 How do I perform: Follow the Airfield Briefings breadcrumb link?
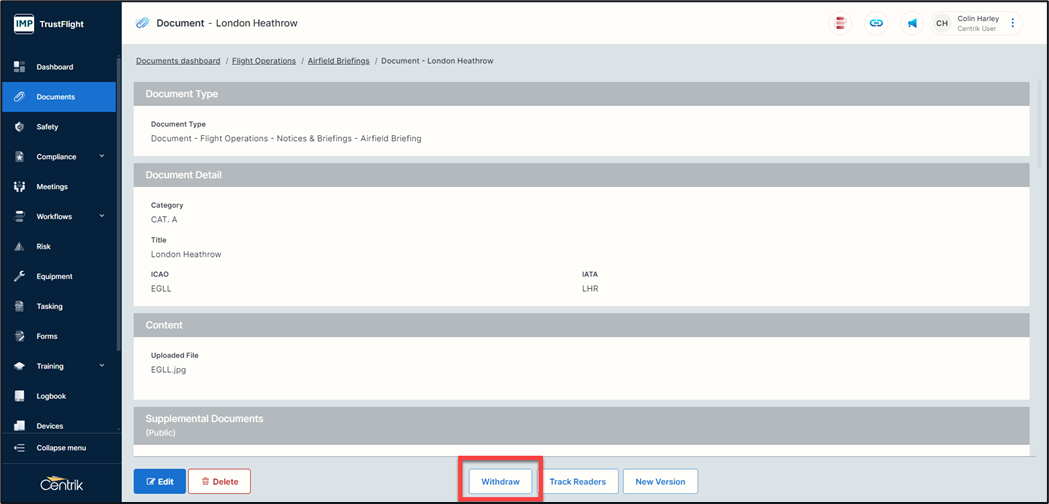coord(339,61)
